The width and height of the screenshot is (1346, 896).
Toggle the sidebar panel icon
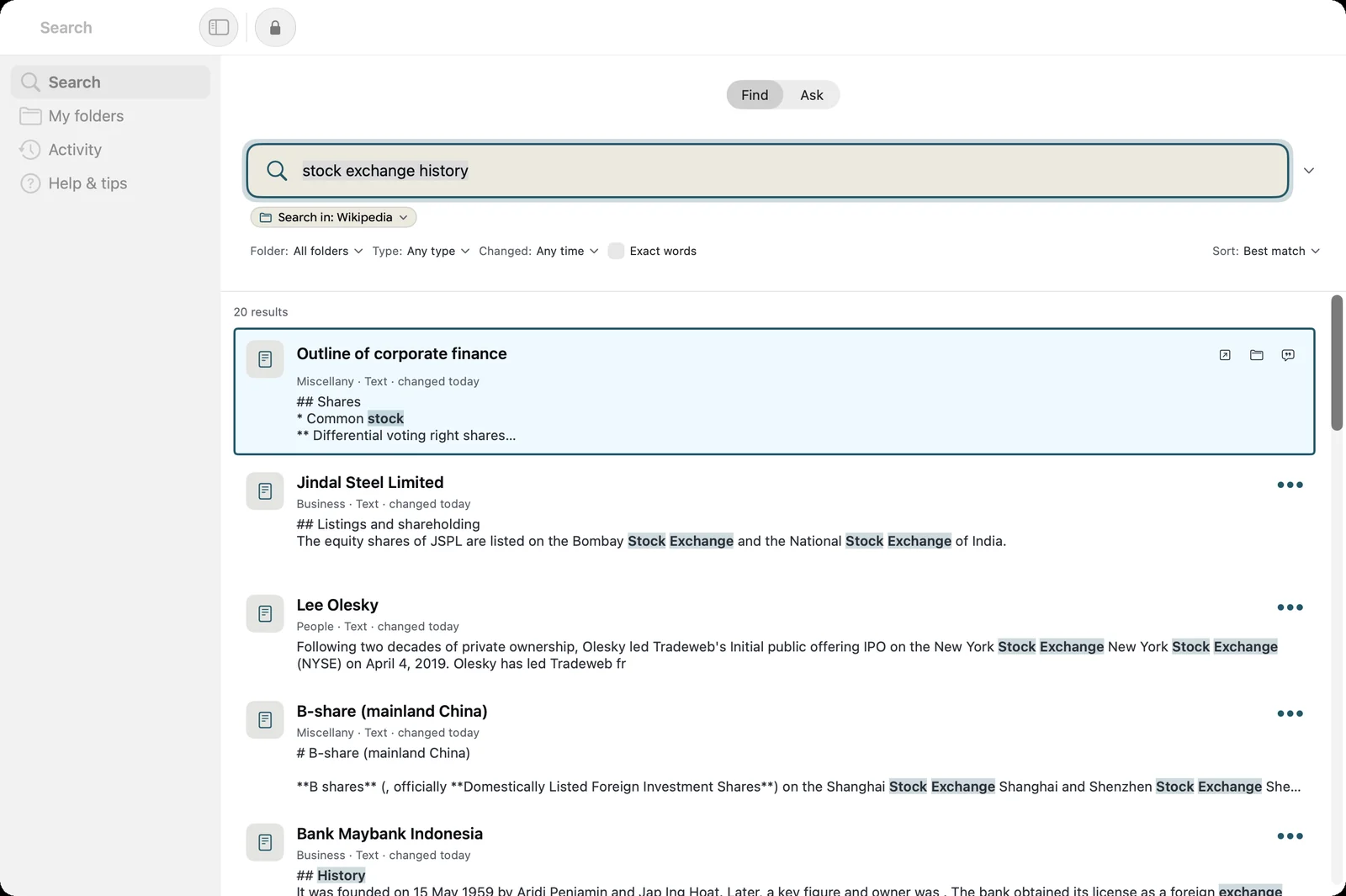(219, 28)
